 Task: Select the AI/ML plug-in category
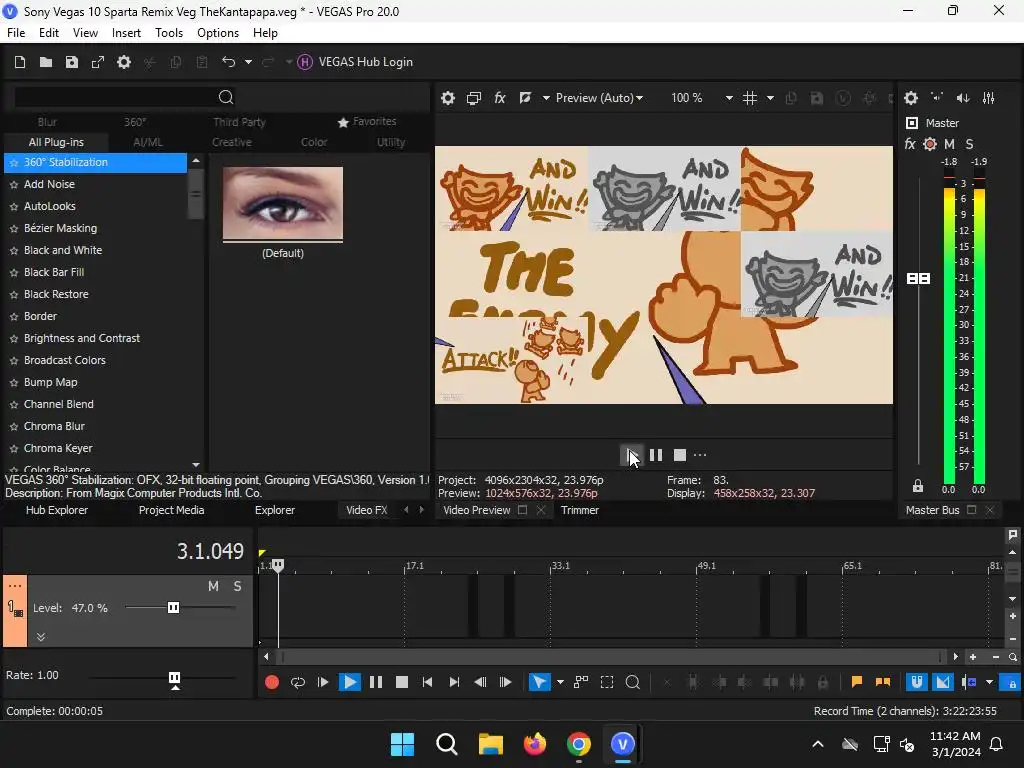tap(148, 142)
